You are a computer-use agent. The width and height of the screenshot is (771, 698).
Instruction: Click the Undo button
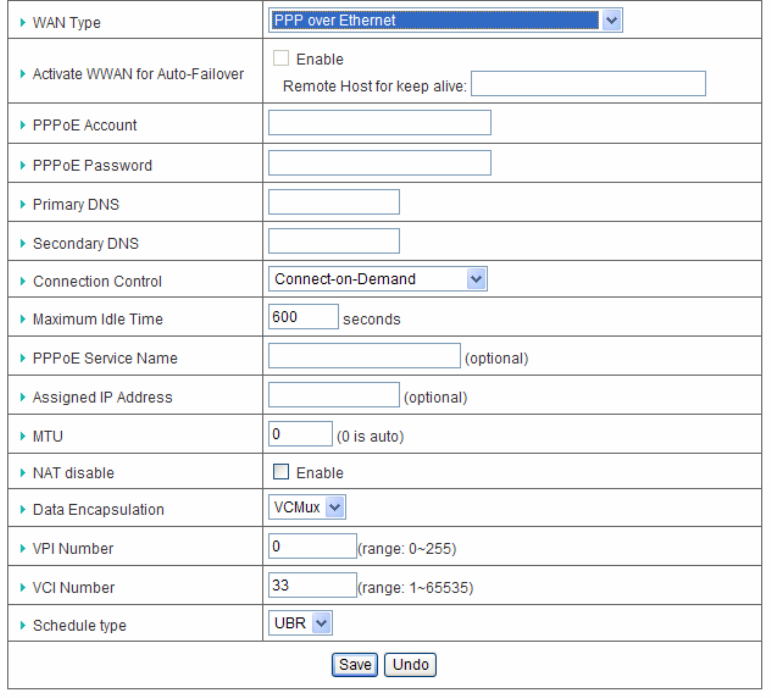(412, 665)
